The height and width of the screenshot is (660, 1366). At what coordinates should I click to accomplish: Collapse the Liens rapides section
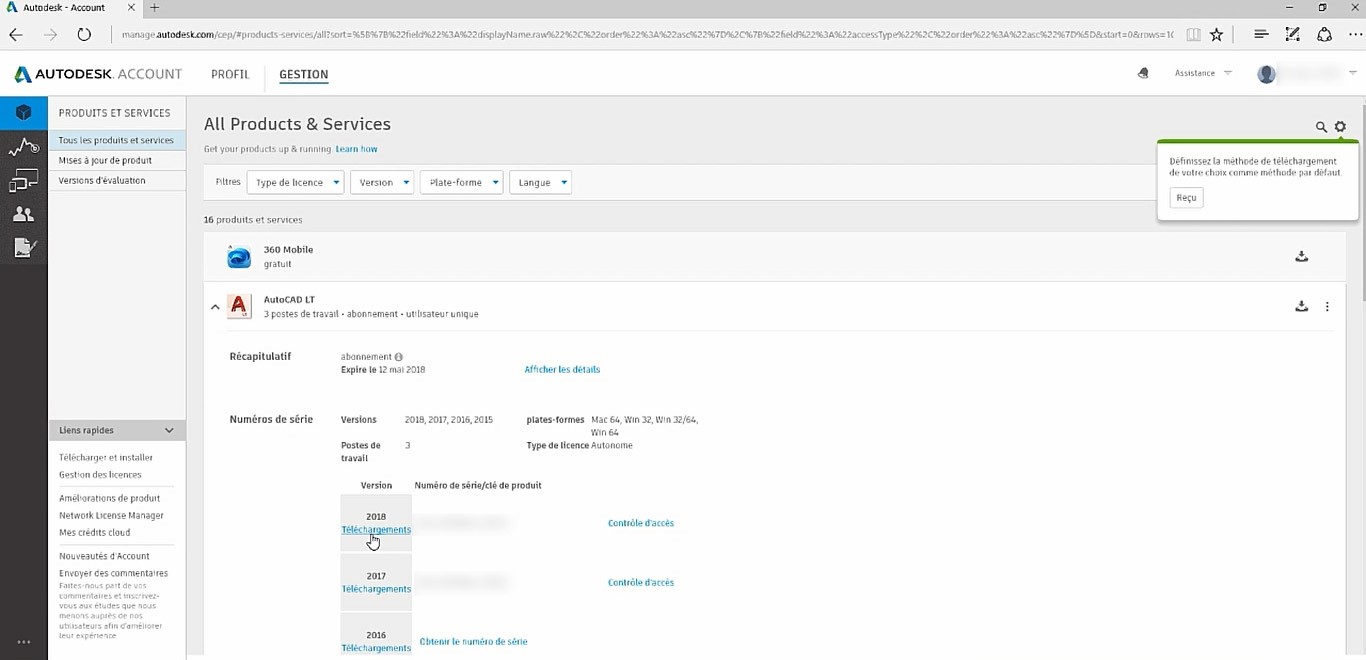[x=169, y=430]
